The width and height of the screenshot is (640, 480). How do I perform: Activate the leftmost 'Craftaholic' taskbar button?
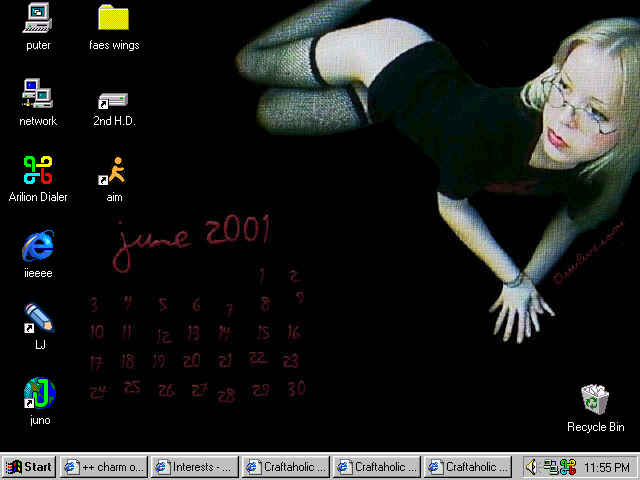(285, 466)
